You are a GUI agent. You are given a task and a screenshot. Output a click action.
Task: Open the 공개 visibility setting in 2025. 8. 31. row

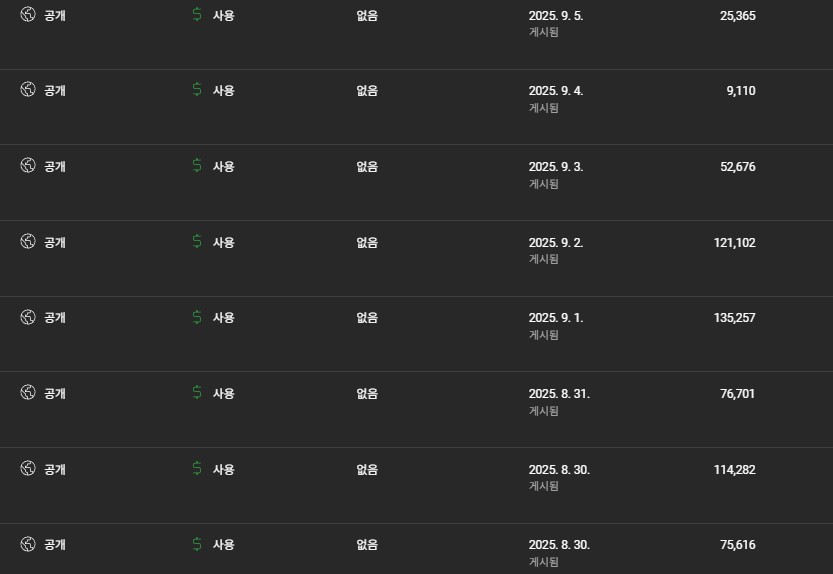click(x=55, y=394)
